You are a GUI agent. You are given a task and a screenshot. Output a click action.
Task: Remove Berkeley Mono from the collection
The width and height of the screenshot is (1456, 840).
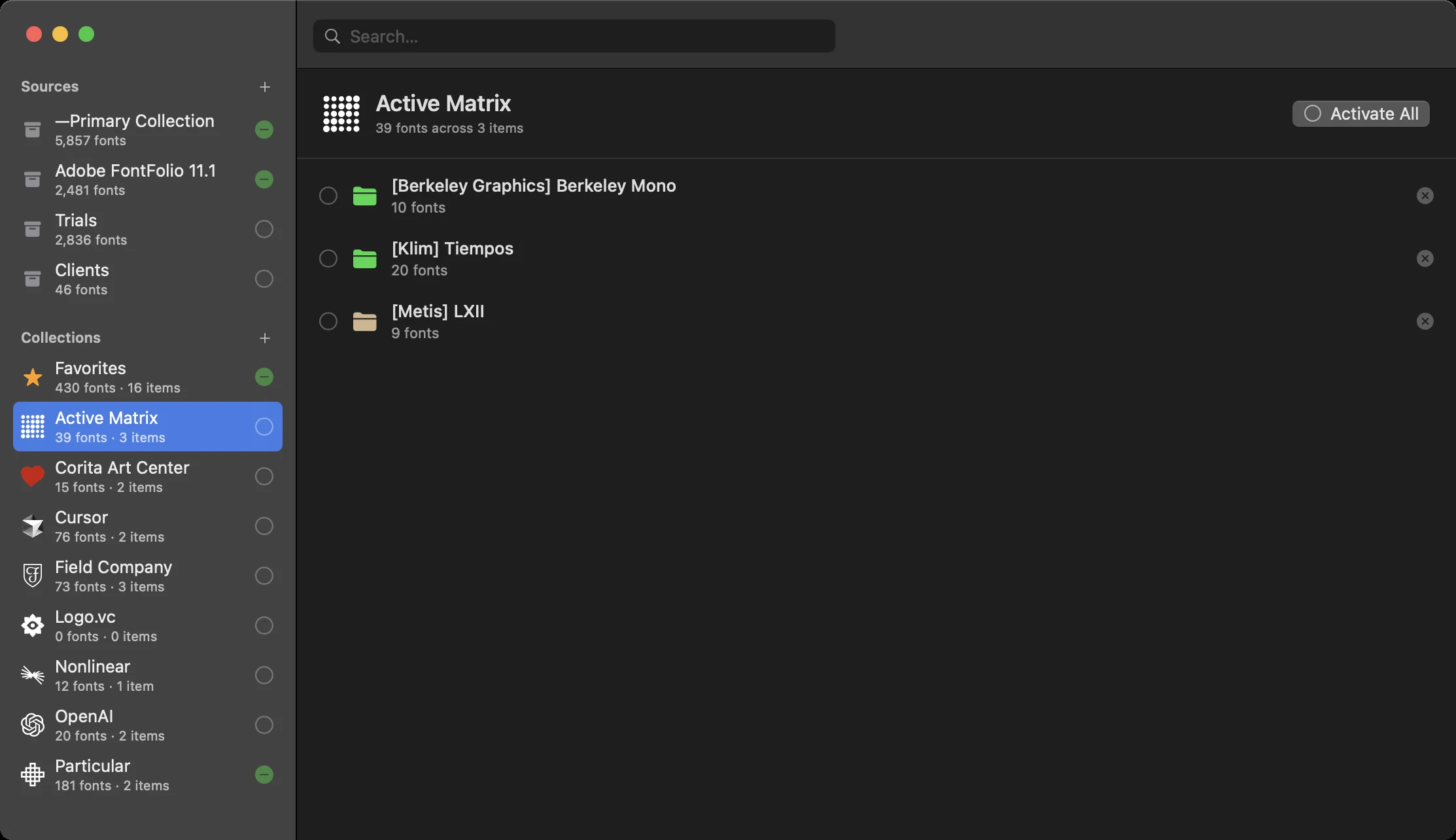point(1425,196)
